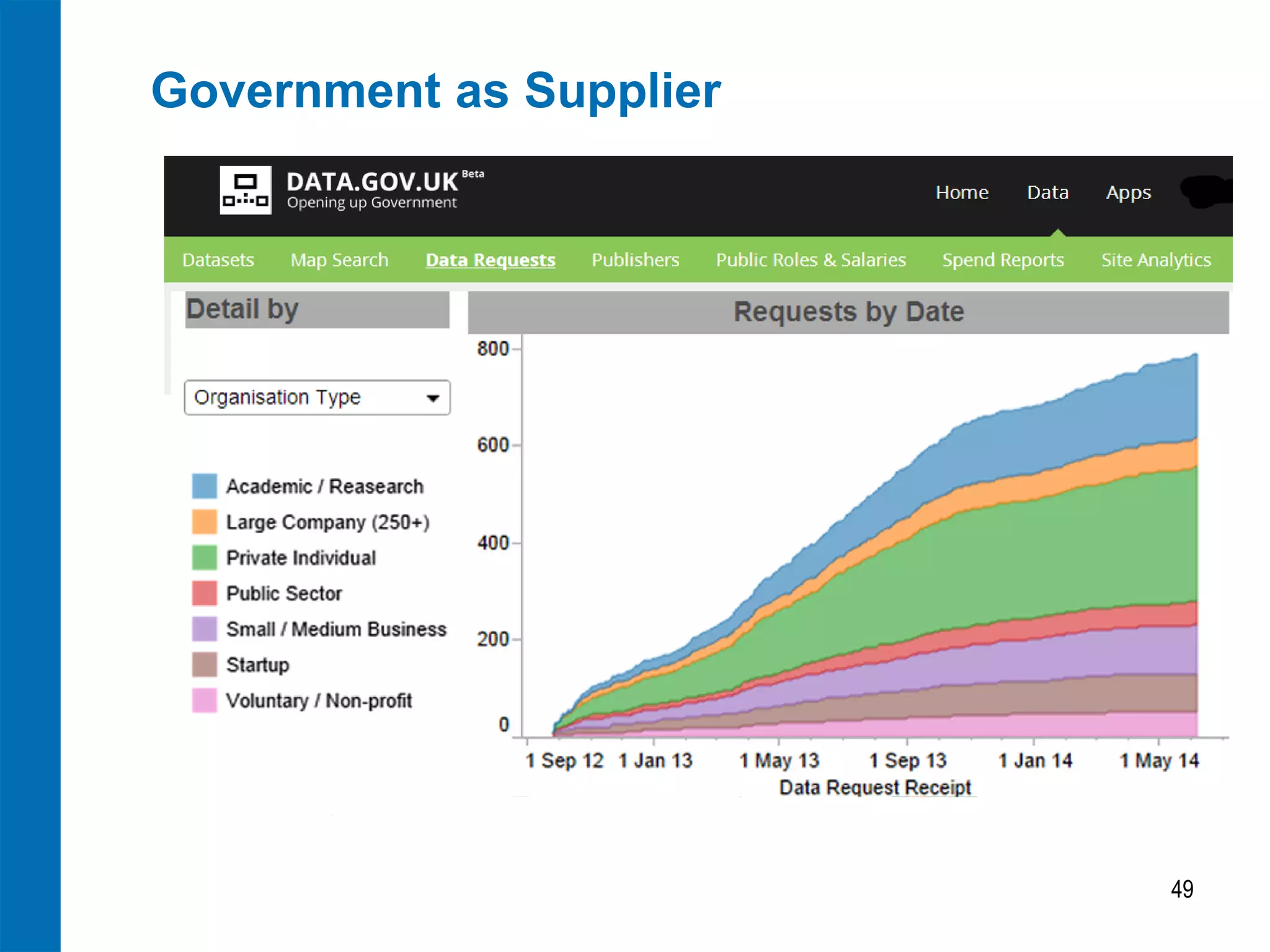Click the Public Sector red swatch
The width and height of the screenshot is (1270, 952).
pos(205,593)
